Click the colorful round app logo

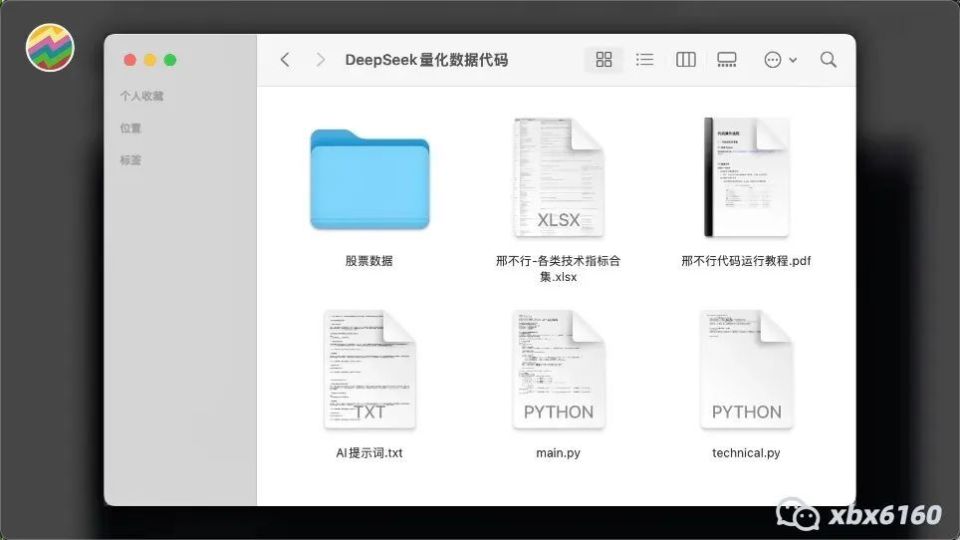(50, 48)
